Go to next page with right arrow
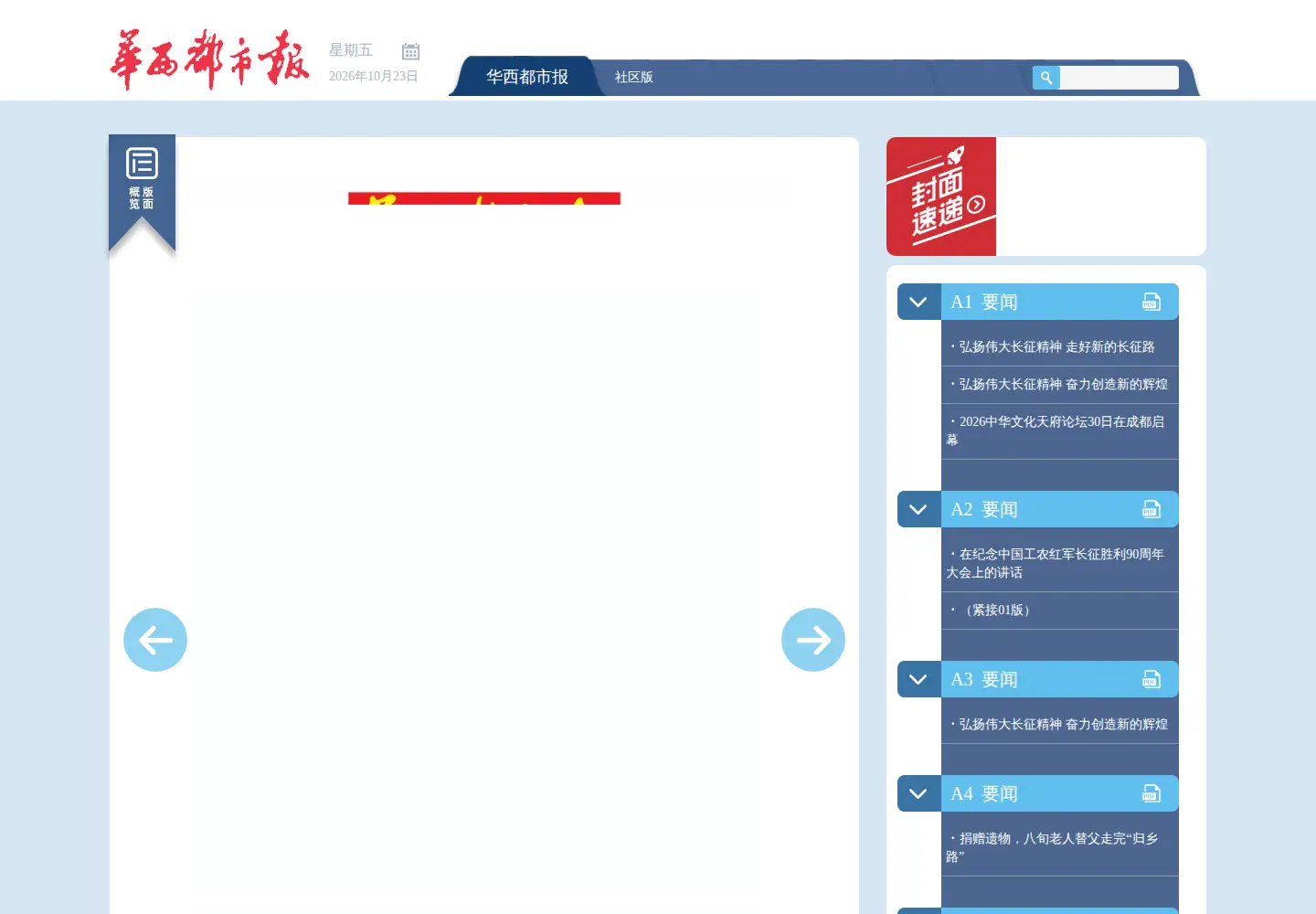 813,640
